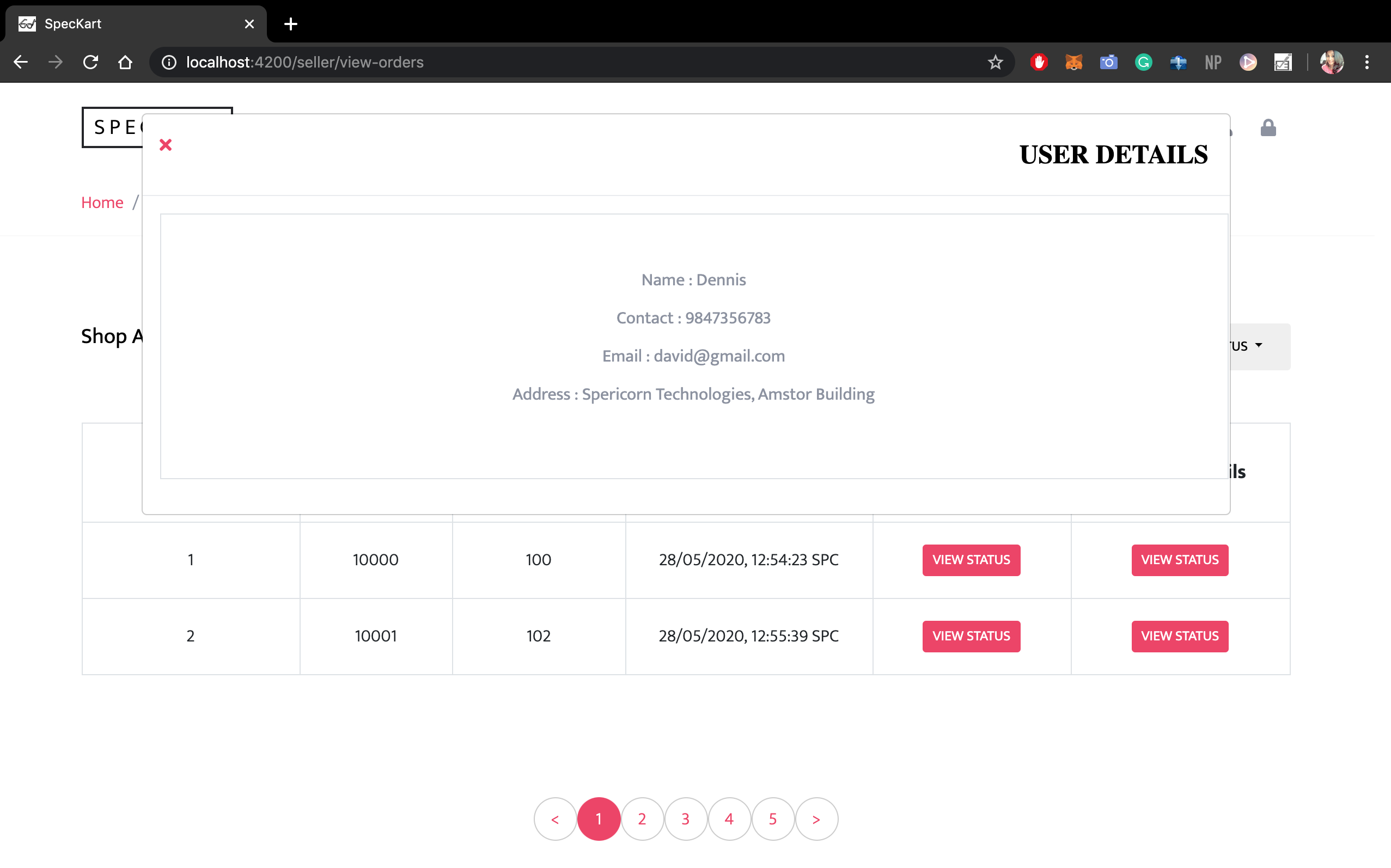Bookmark this page with the star icon
This screenshot has width=1391, height=868.
[995, 62]
